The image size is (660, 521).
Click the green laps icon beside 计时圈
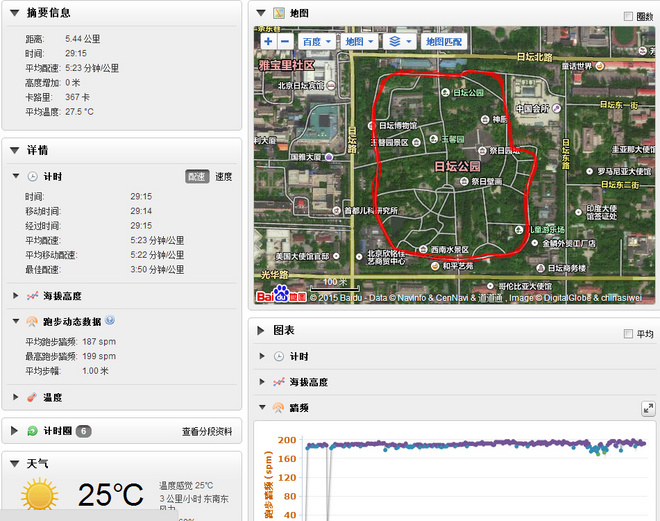click(32, 431)
